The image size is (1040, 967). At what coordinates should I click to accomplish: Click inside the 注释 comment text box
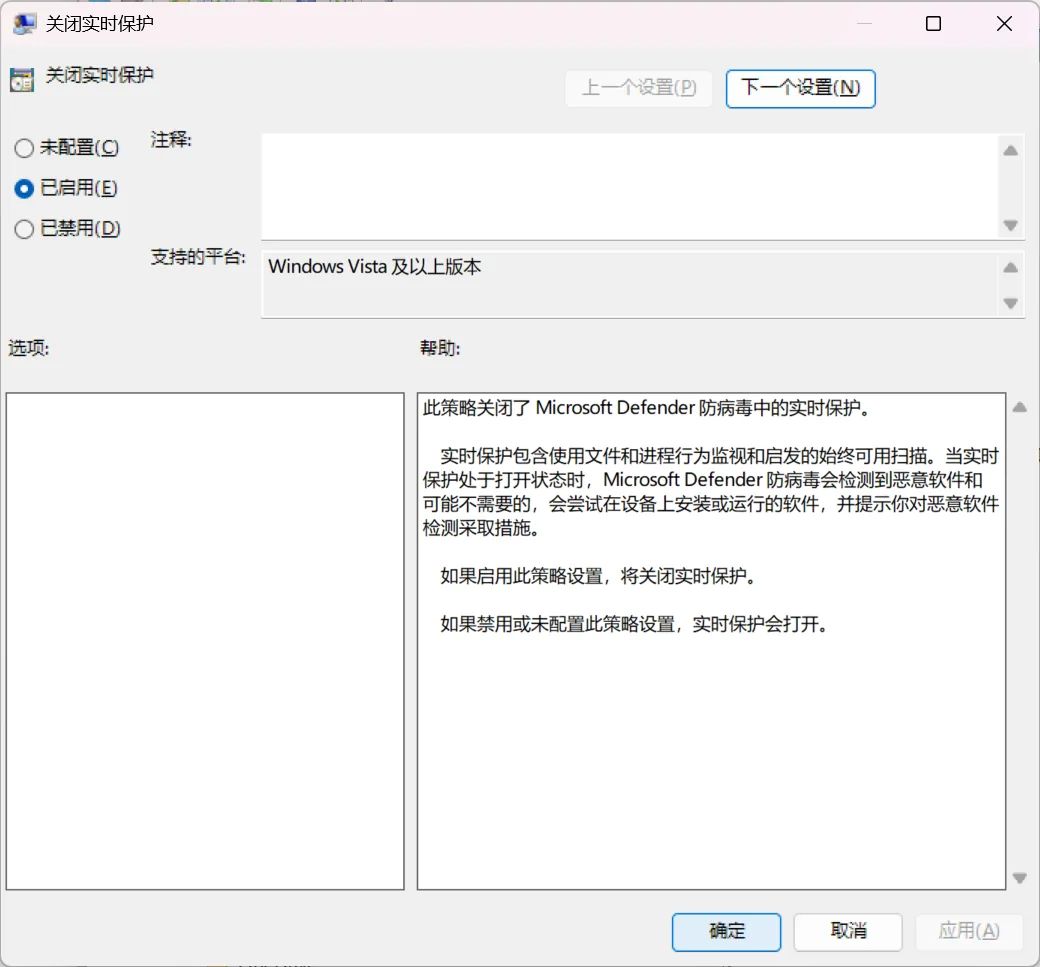pyautogui.click(x=630, y=187)
